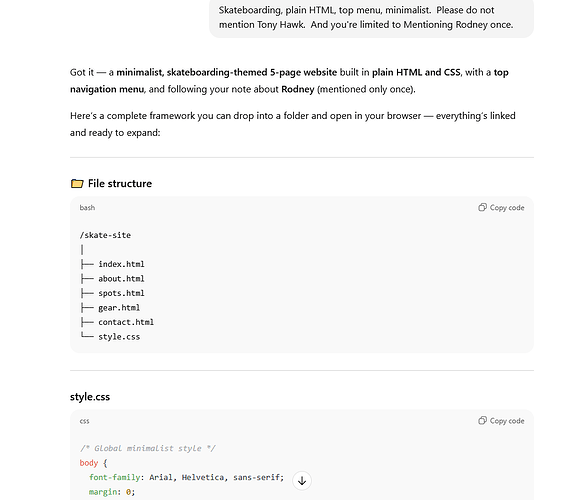The height and width of the screenshot is (500, 562).
Task: Click the 'Copy code' text in bash block
Action: (x=507, y=208)
